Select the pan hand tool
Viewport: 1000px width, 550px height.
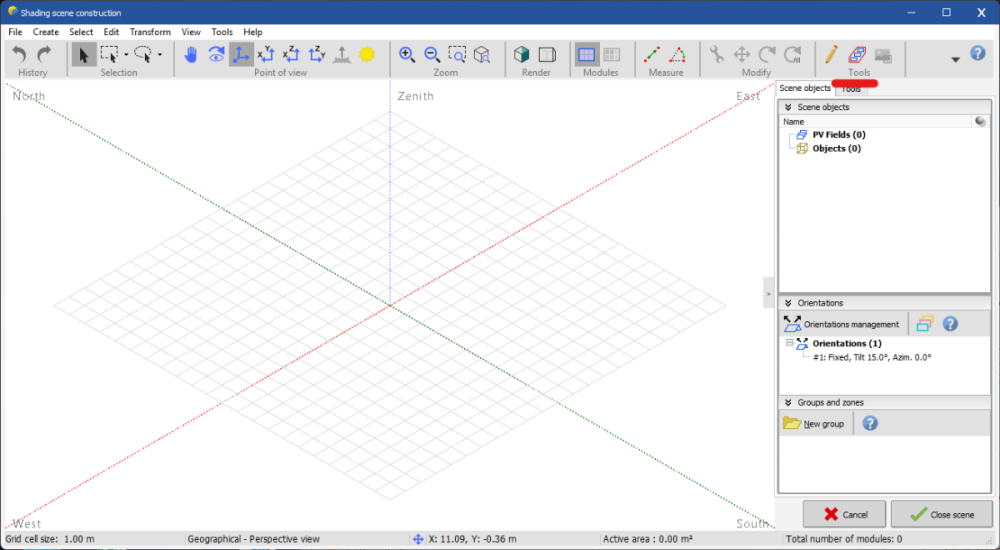tap(191, 55)
